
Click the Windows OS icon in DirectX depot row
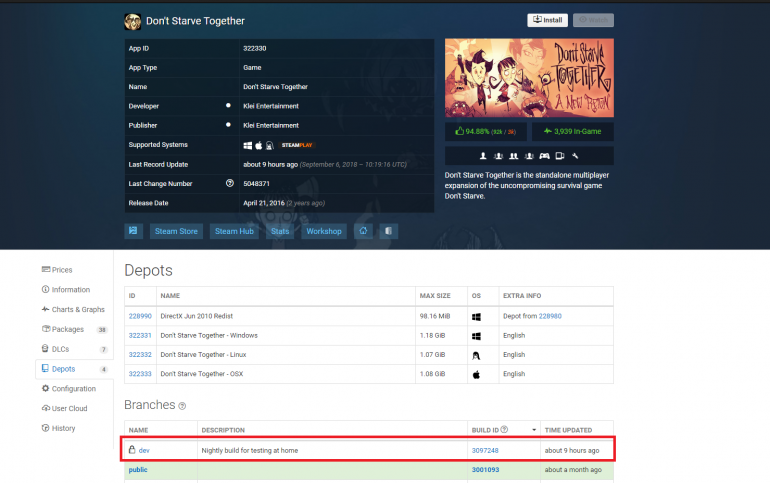tap(476, 317)
